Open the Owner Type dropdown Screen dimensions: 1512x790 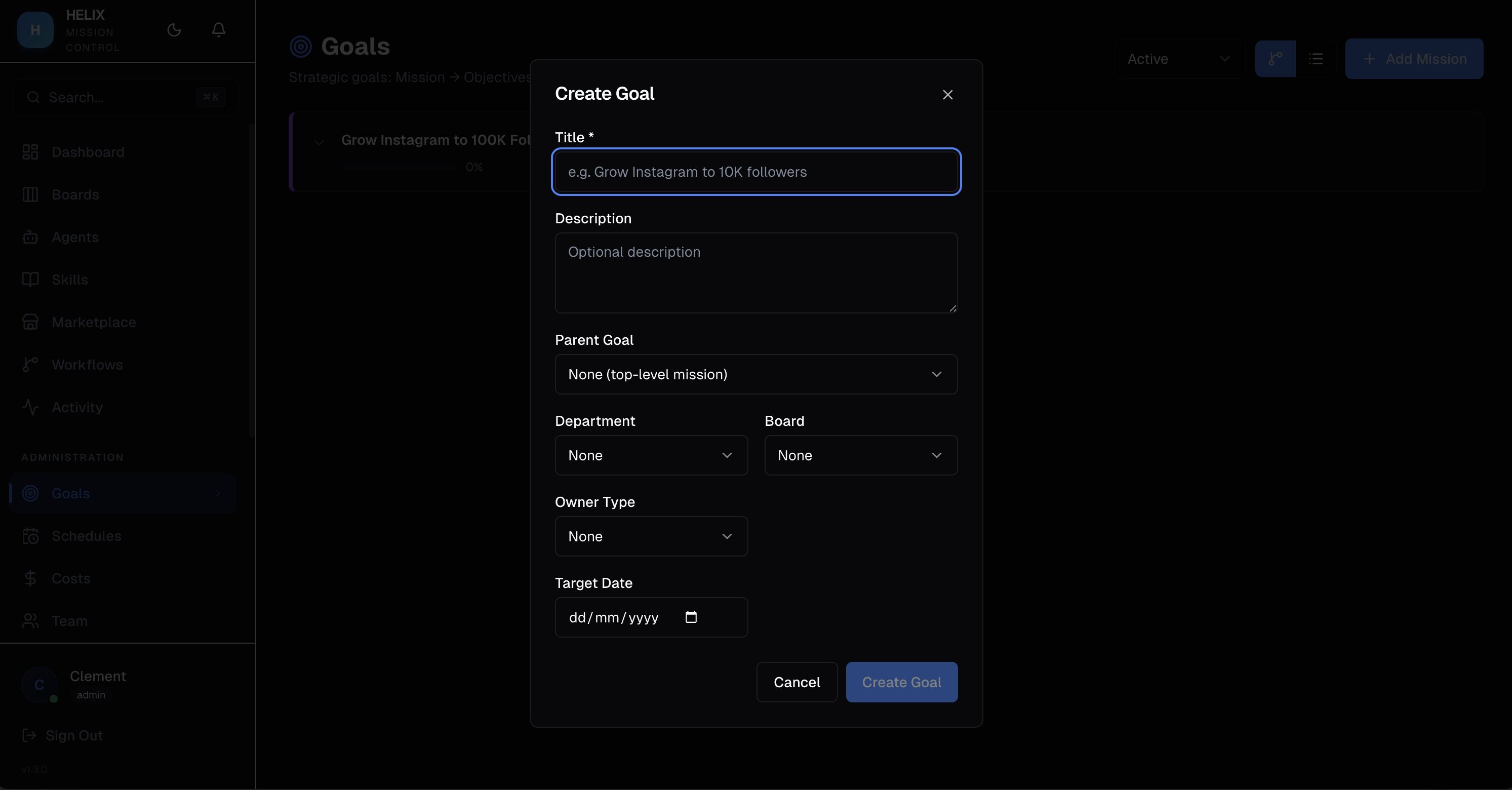point(651,536)
